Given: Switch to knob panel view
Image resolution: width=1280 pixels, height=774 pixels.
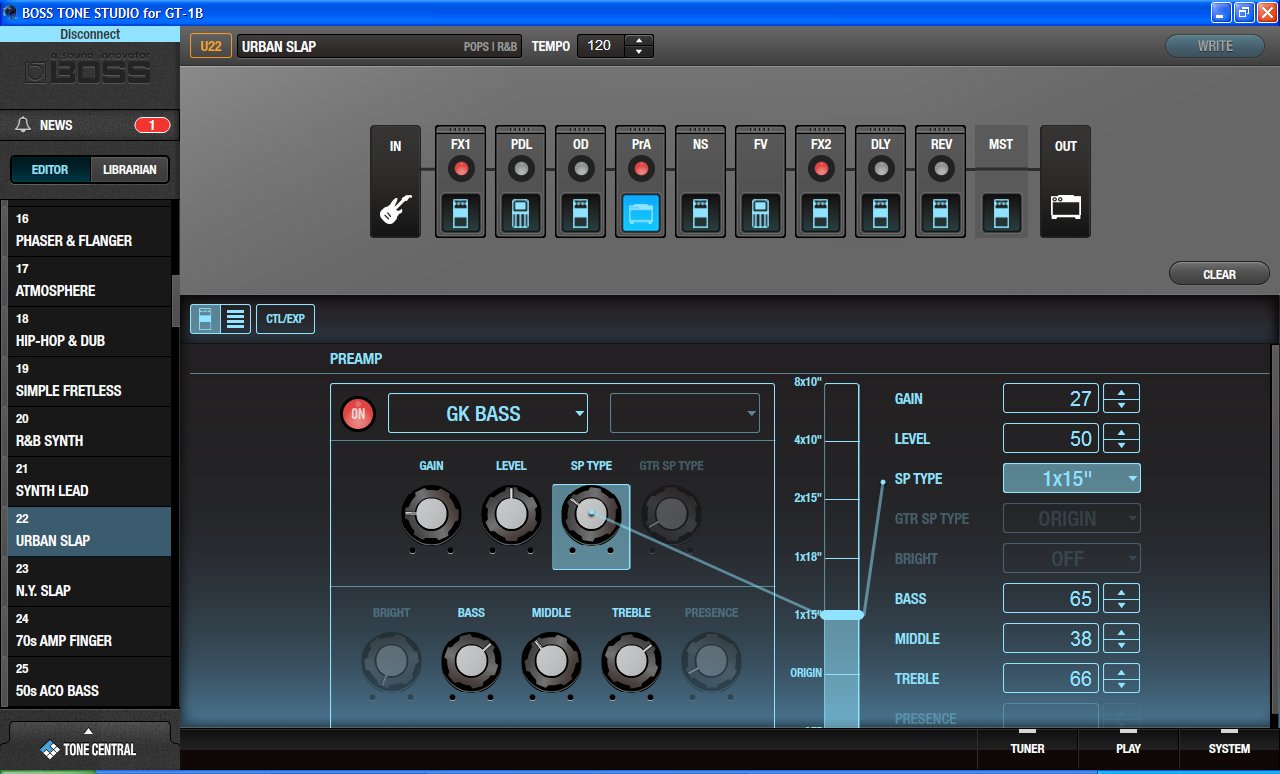Looking at the screenshot, I should pos(205,319).
